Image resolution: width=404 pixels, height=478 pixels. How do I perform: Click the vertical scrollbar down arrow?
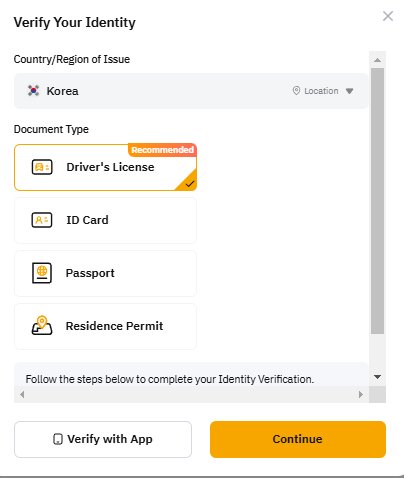coord(377,377)
